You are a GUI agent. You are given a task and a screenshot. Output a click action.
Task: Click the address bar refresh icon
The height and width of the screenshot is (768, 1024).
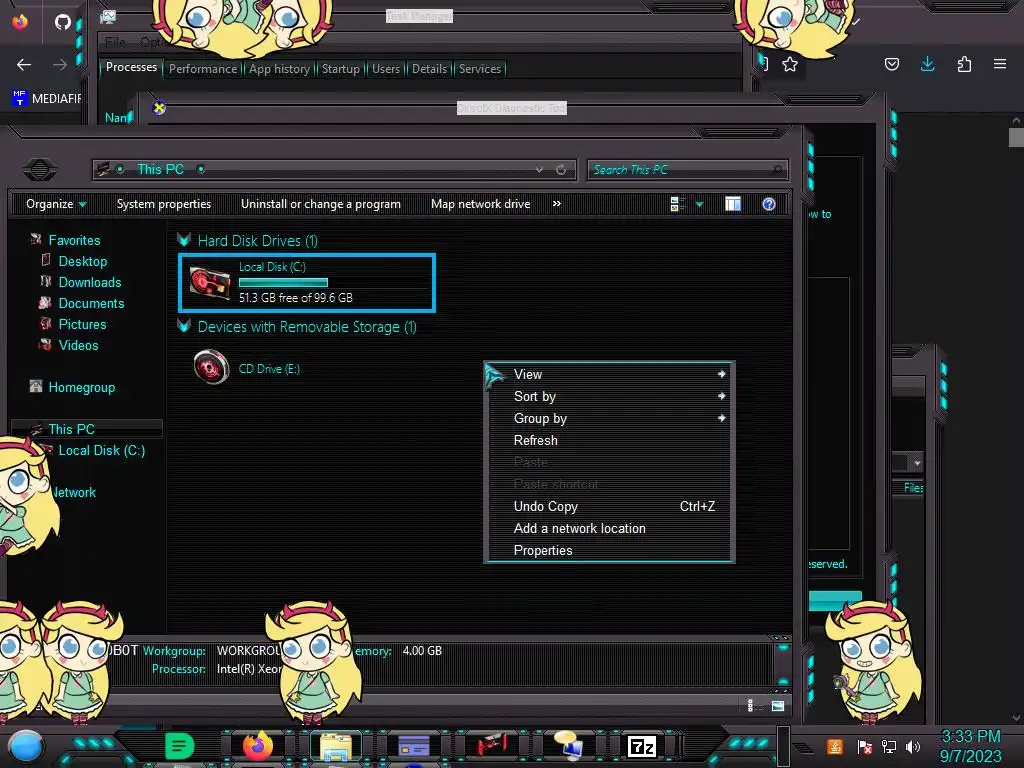(x=561, y=170)
